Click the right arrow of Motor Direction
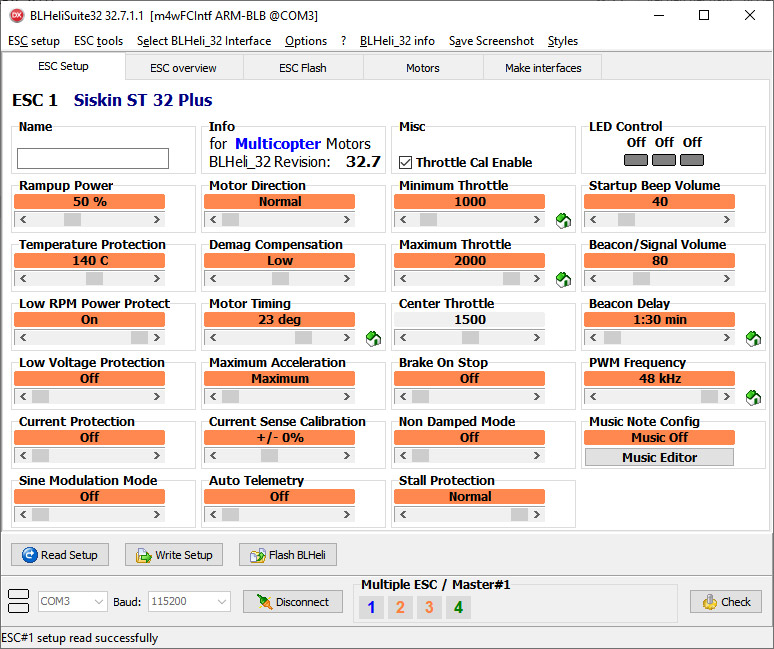Viewport: 774px width, 649px height. [x=347, y=220]
